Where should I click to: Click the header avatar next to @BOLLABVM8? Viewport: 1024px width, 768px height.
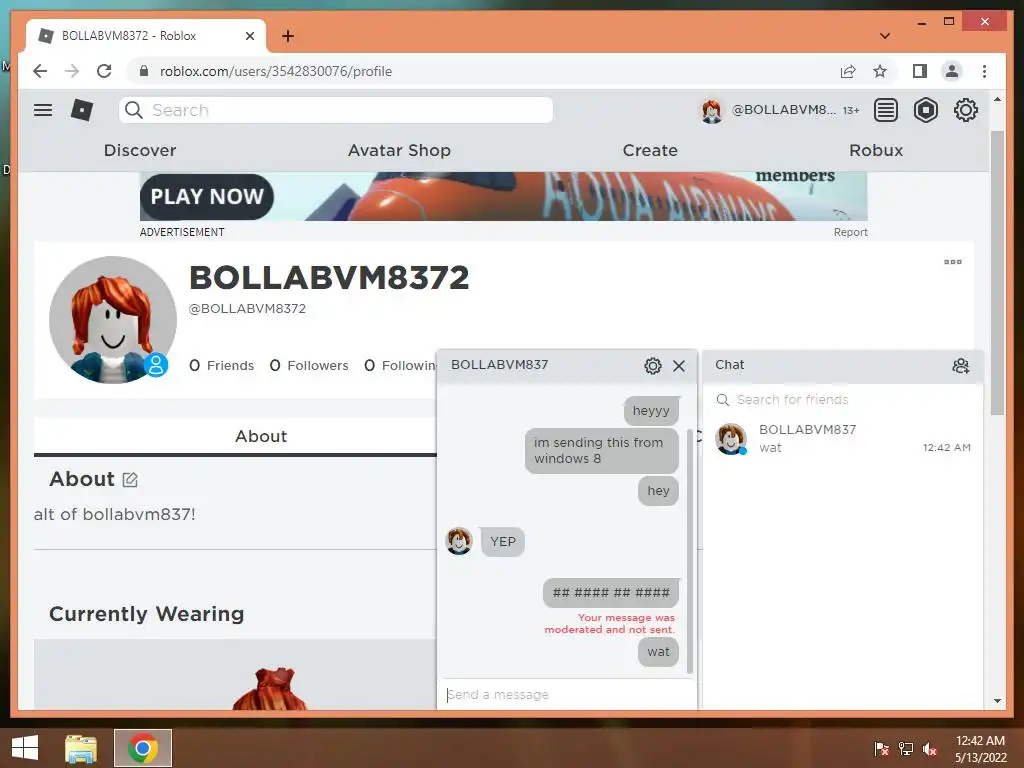[711, 110]
